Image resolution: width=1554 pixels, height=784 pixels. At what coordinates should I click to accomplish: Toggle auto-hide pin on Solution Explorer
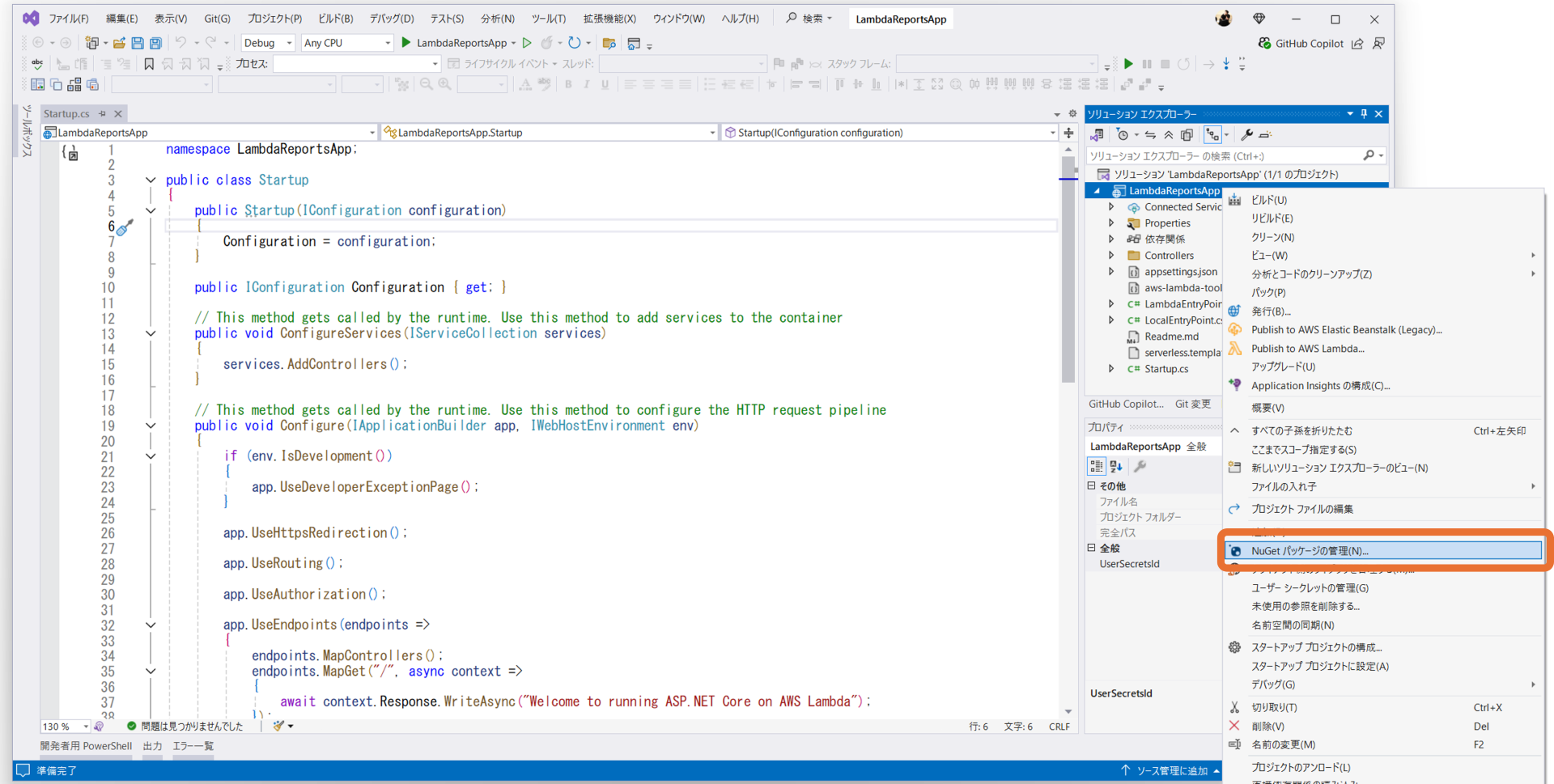click(1364, 114)
